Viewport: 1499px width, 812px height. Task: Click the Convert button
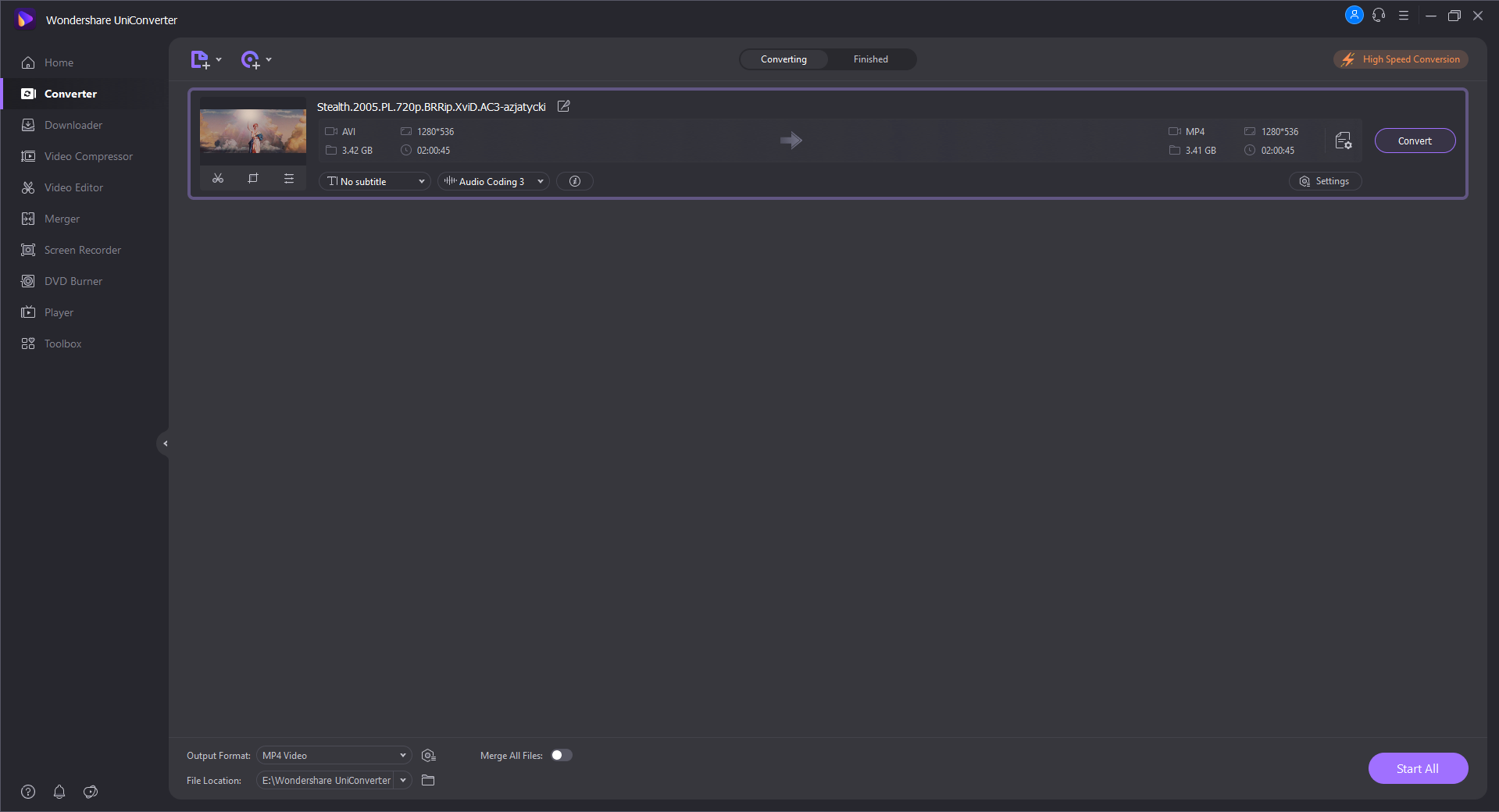(x=1415, y=141)
